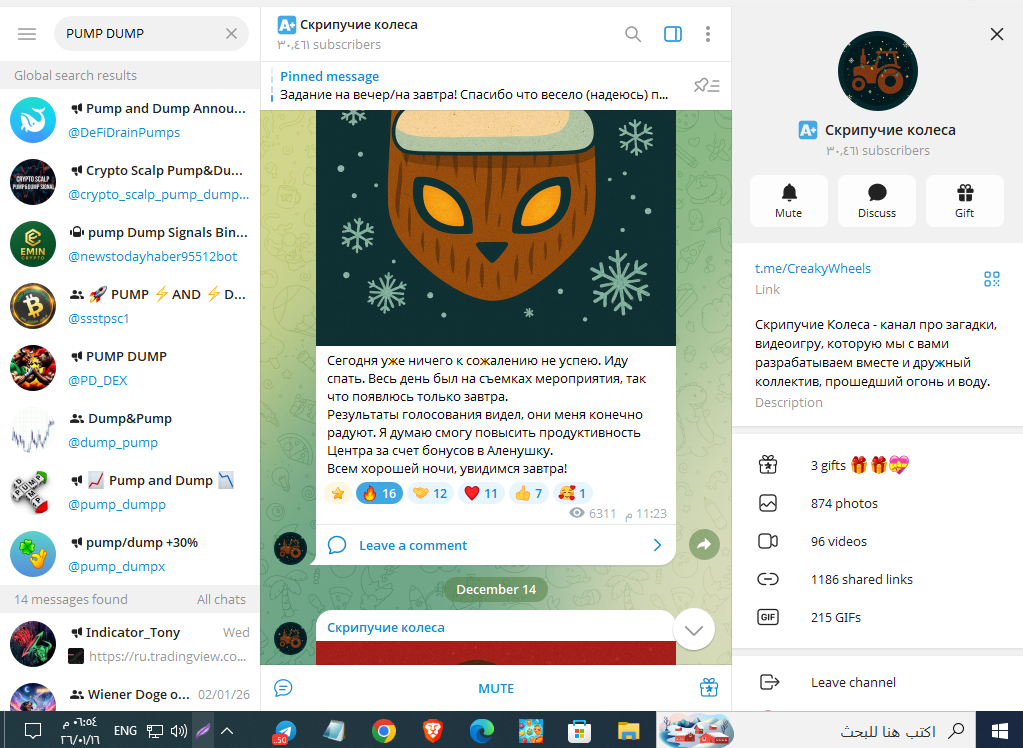Click the December 14 date badge
Screen dimensions: 1023x748
point(496,589)
